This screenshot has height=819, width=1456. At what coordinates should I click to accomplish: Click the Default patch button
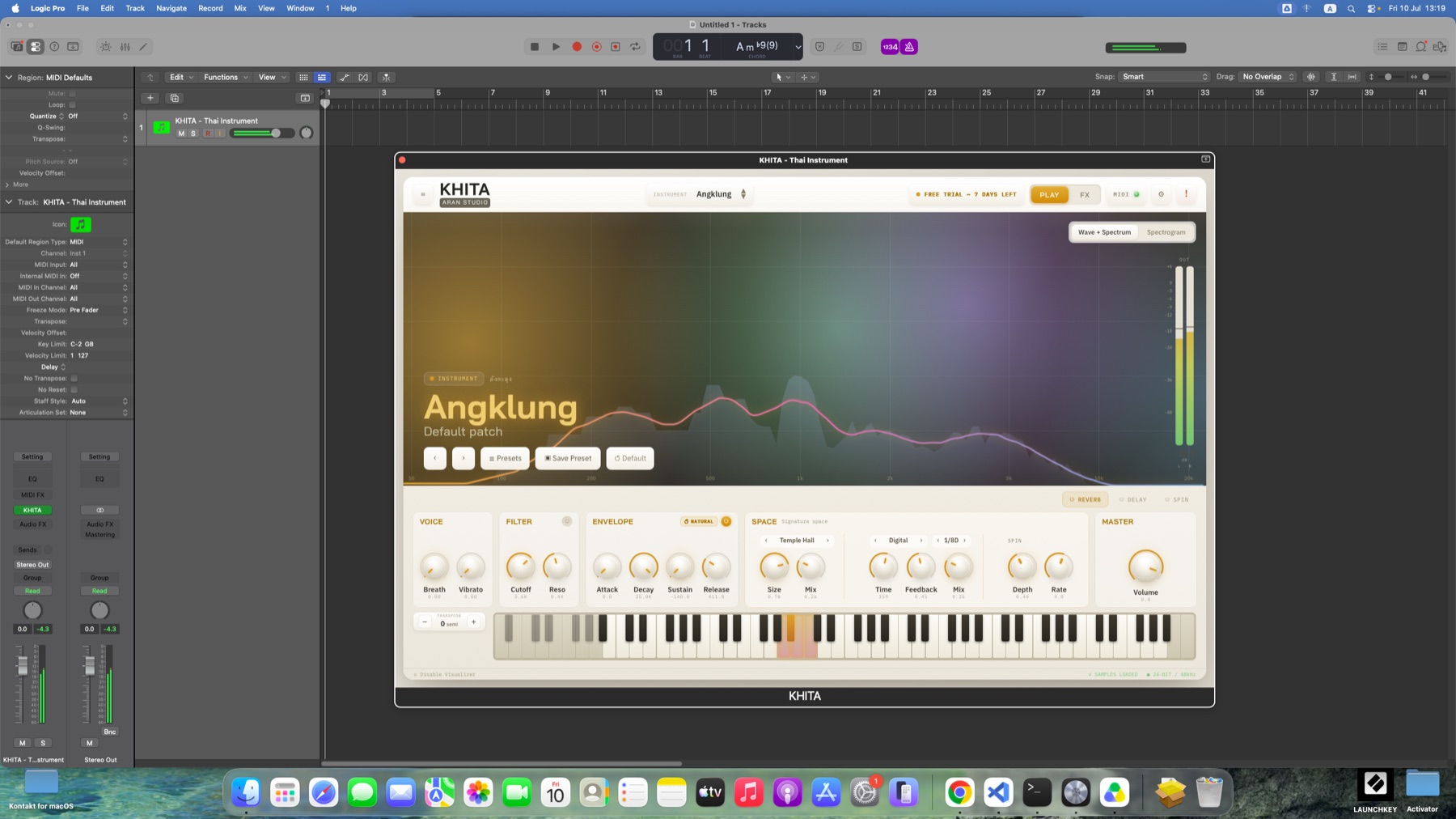(630, 458)
